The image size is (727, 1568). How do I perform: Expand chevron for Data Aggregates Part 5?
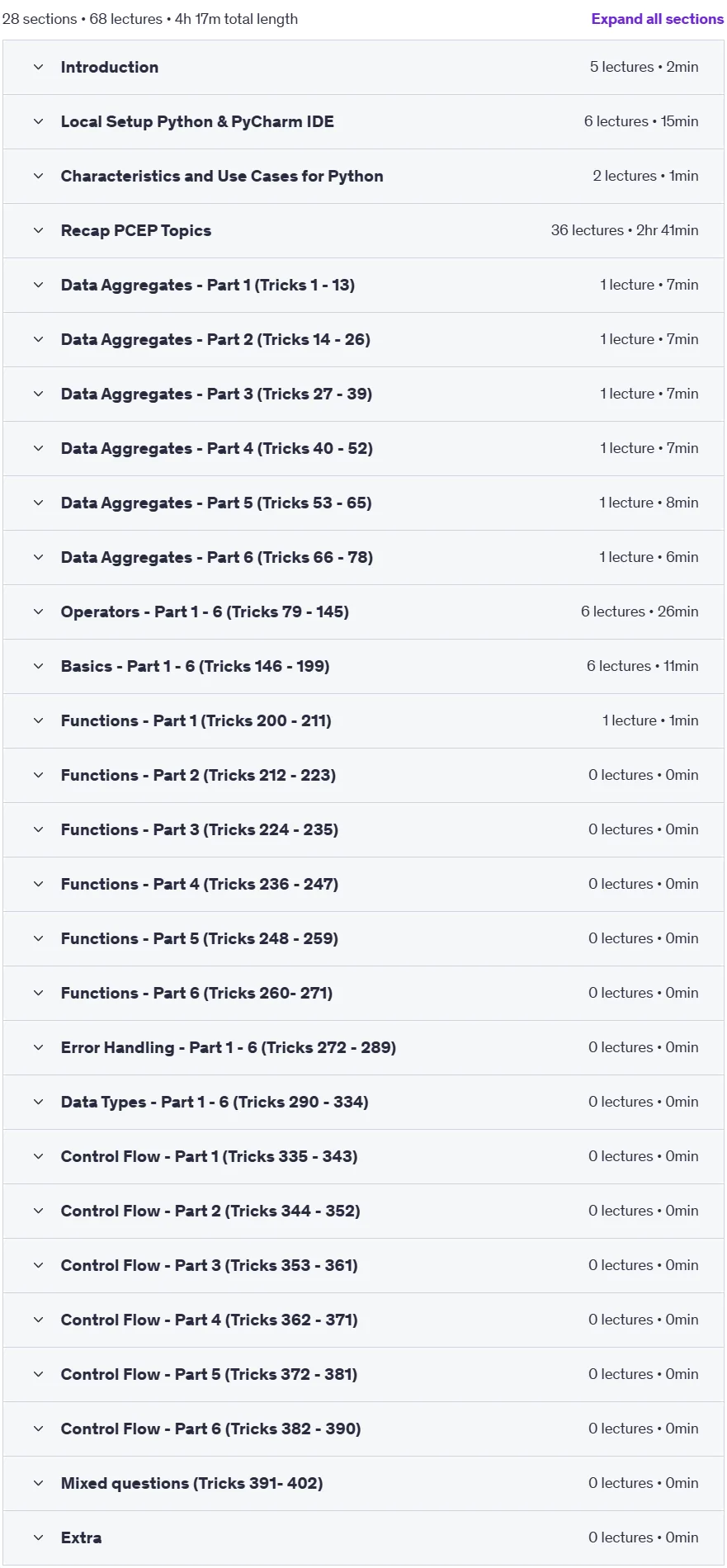(38, 503)
